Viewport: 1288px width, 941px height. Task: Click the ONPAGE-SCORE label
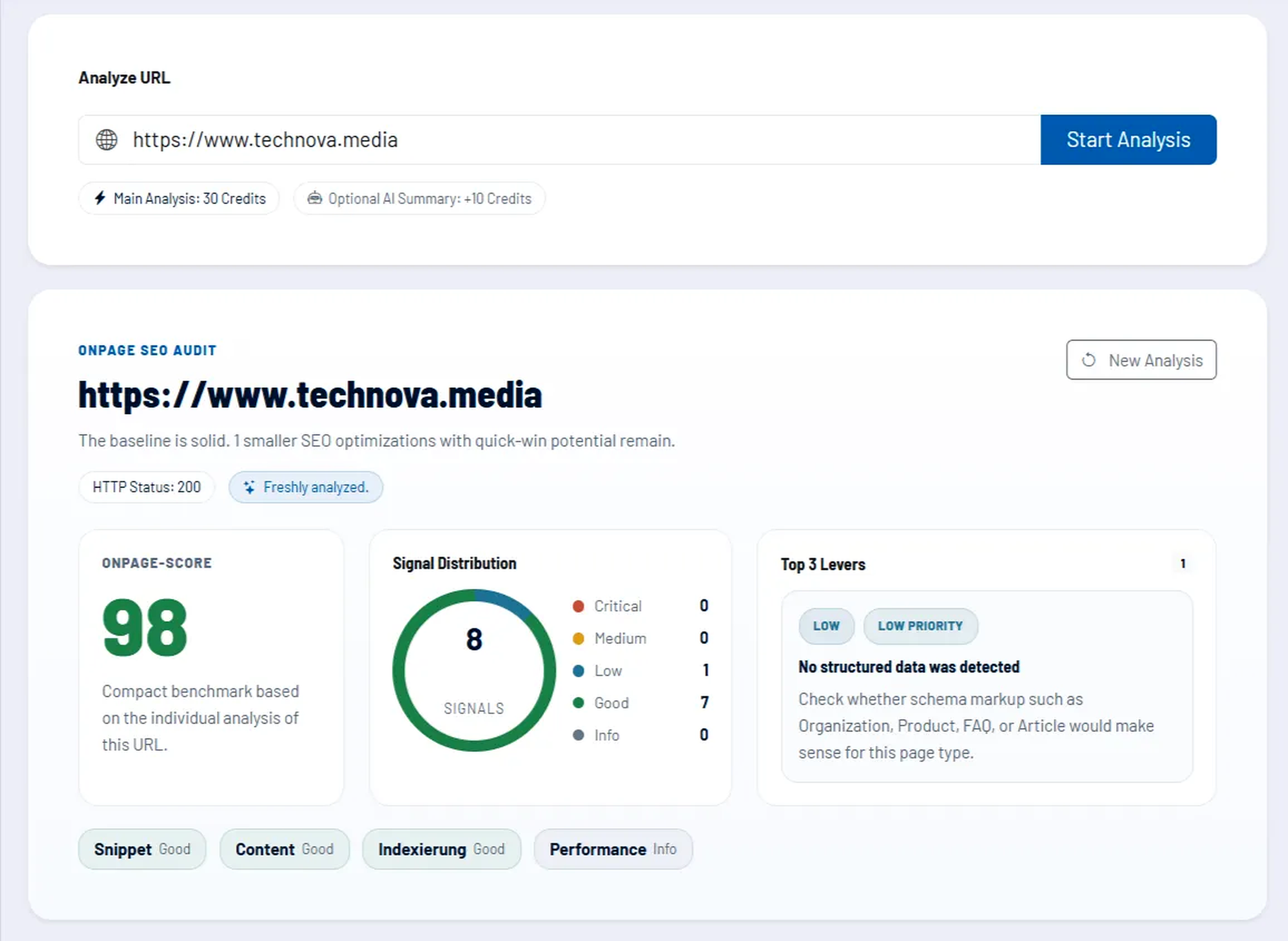(157, 563)
